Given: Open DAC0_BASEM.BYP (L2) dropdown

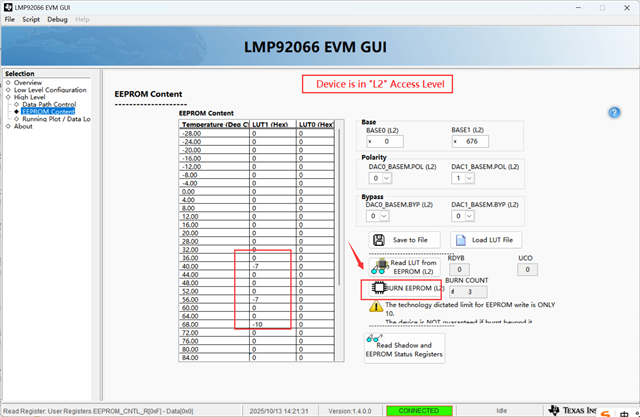Looking at the screenshot, I should [378, 216].
